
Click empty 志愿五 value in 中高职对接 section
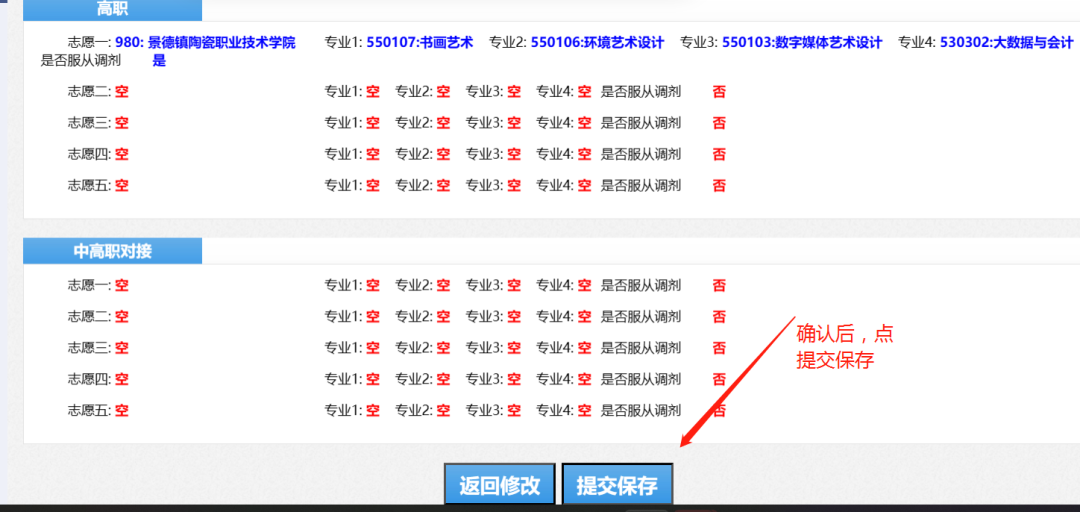[x=122, y=410]
